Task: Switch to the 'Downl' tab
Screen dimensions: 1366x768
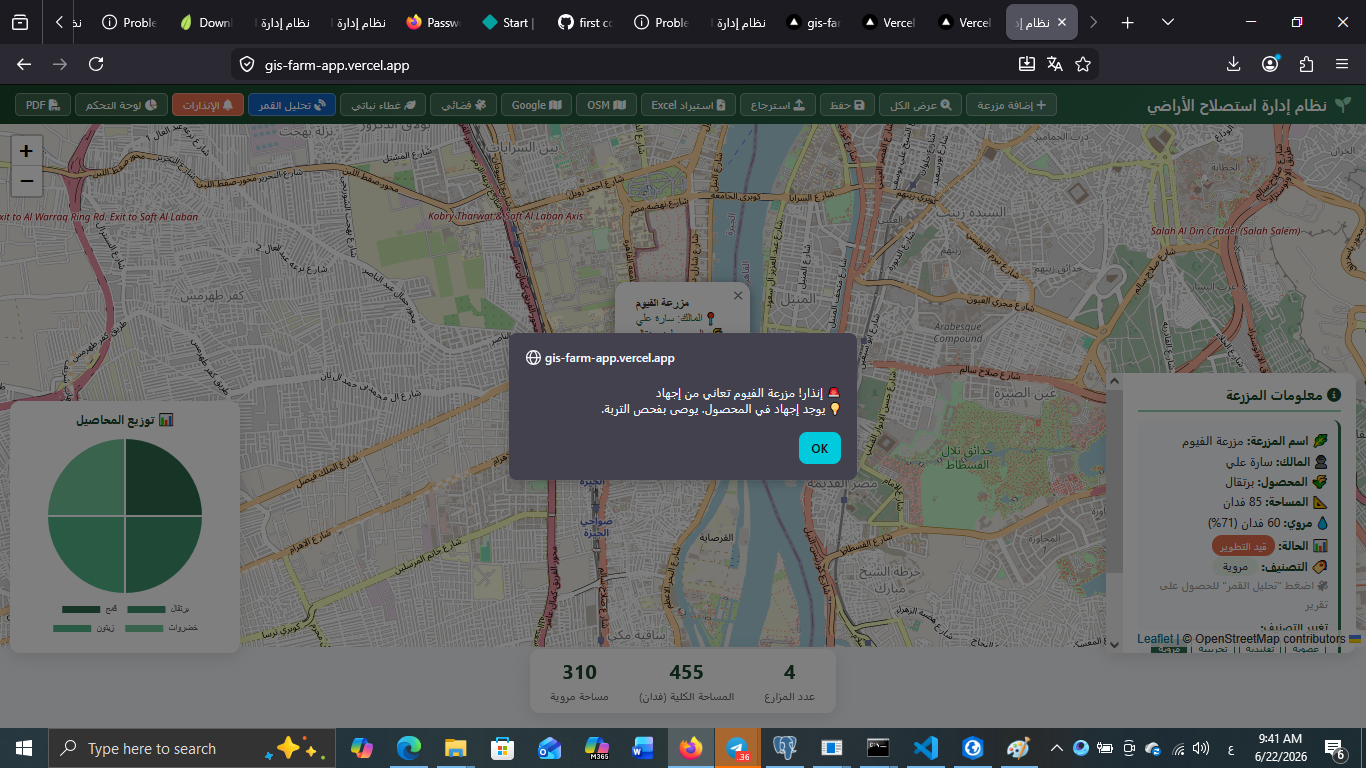Action: click(206, 22)
